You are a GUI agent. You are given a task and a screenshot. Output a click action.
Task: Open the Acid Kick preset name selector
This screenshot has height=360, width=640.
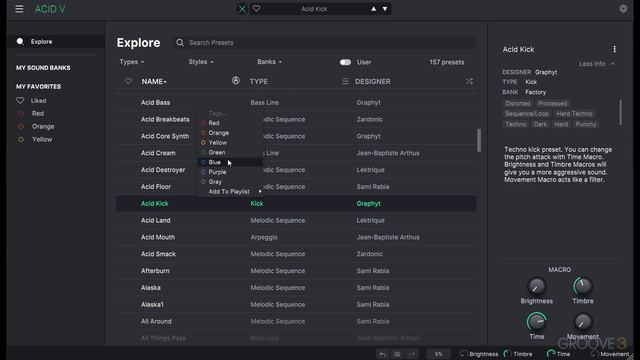pyautogui.click(x=314, y=9)
